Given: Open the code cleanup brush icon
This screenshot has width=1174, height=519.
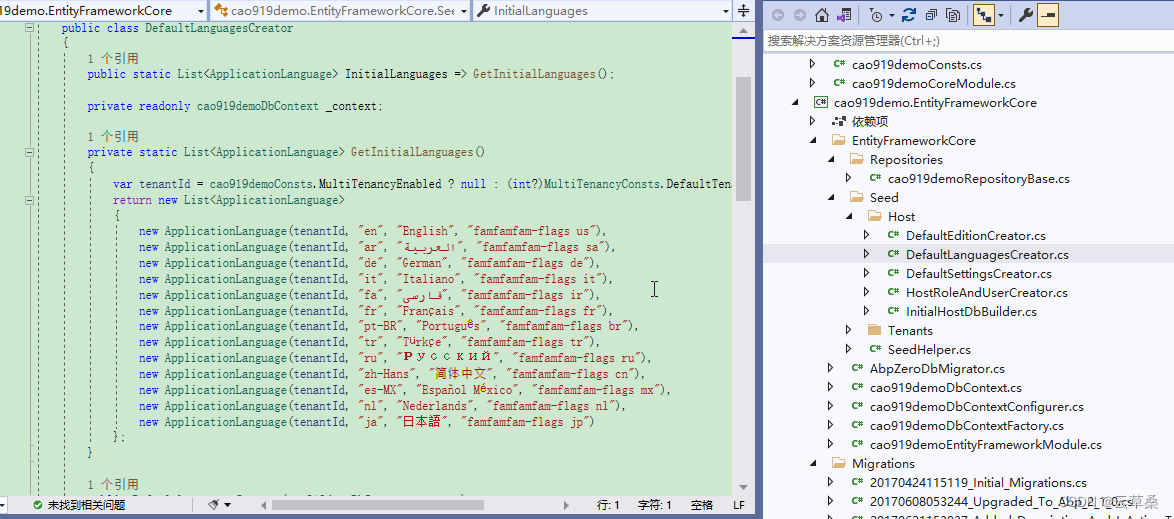Looking at the screenshot, I should 214,506.
